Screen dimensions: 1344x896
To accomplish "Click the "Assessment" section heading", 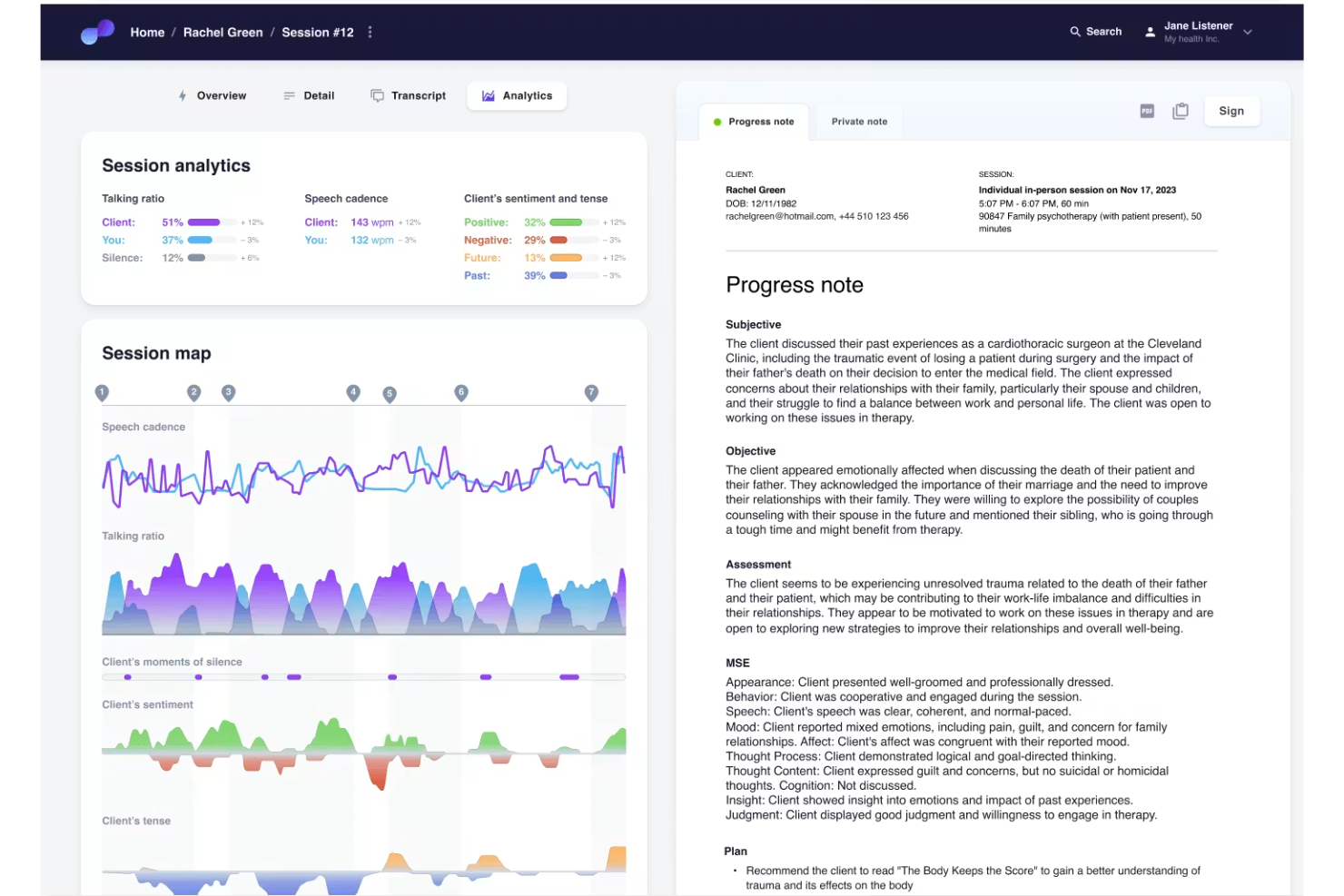I will [758, 565].
